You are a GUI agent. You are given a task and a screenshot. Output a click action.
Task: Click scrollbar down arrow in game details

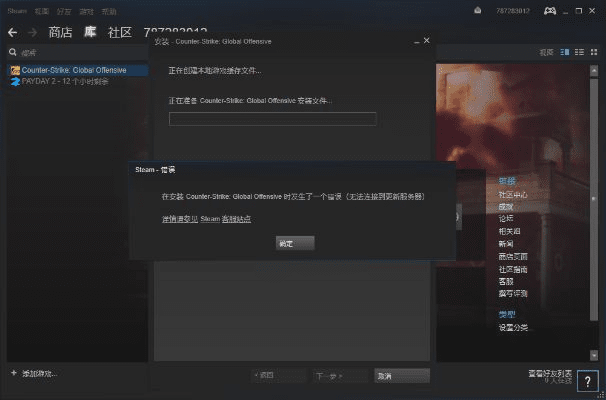[594, 355]
